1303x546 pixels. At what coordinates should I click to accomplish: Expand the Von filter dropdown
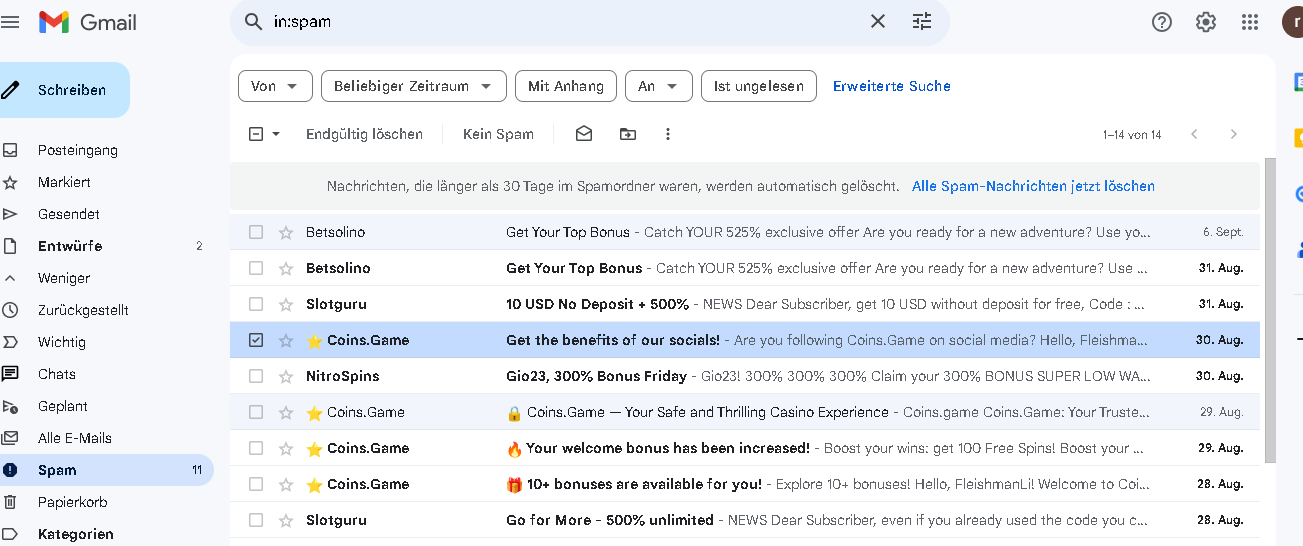275,86
